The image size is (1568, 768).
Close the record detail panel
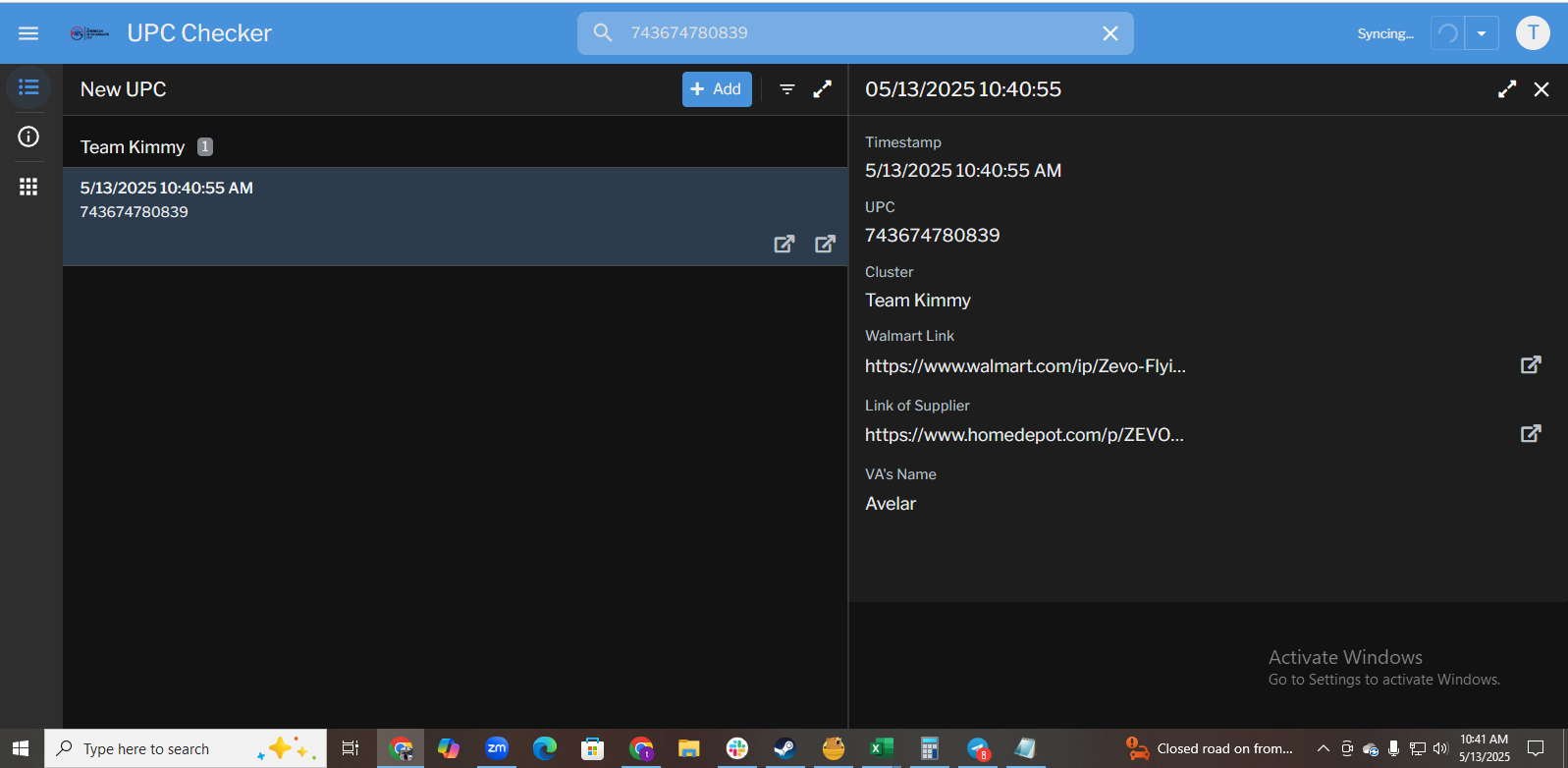click(x=1541, y=89)
